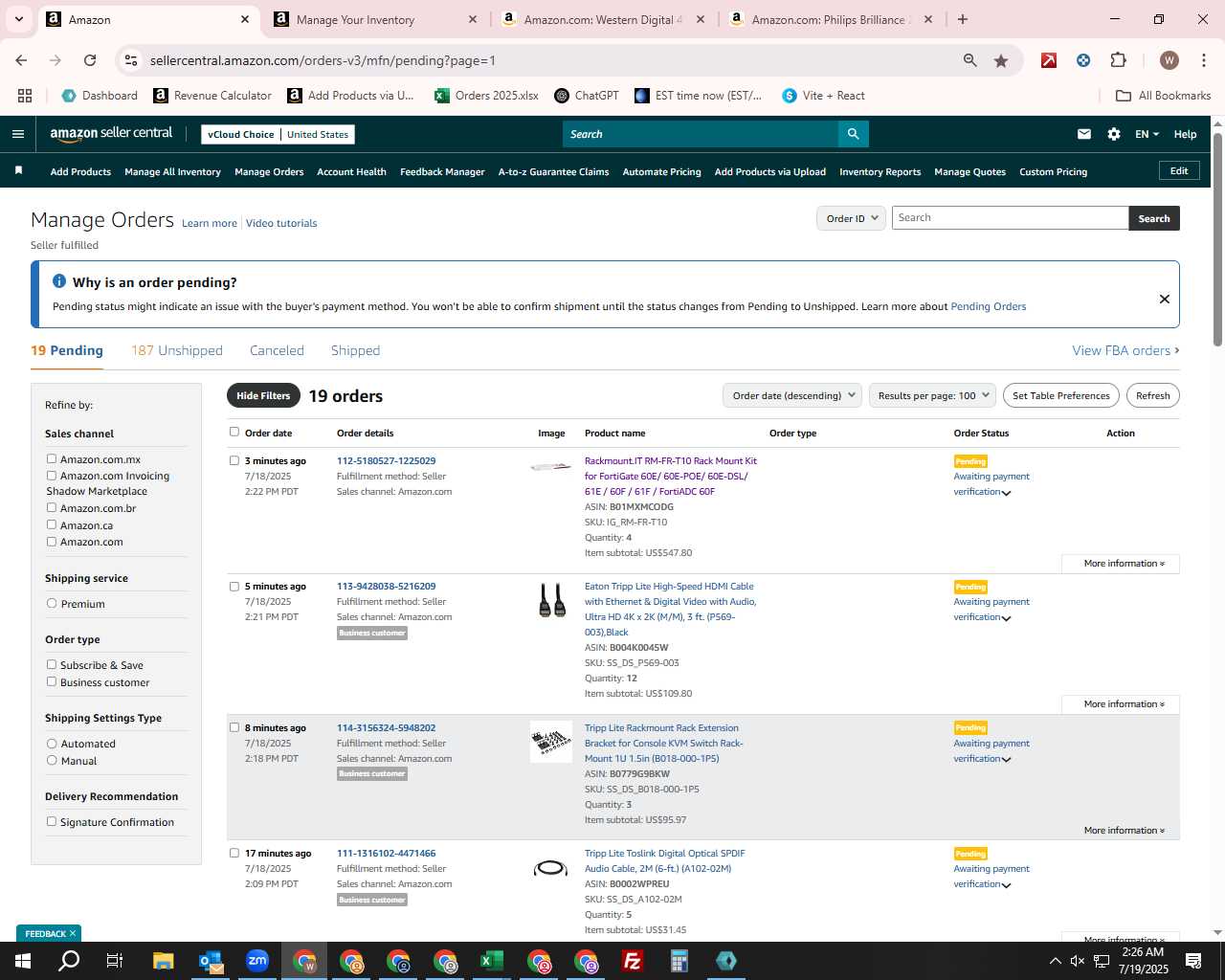Open Zoom from the taskbar
Viewport: 1225px width, 980px height.
click(x=256, y=961)
